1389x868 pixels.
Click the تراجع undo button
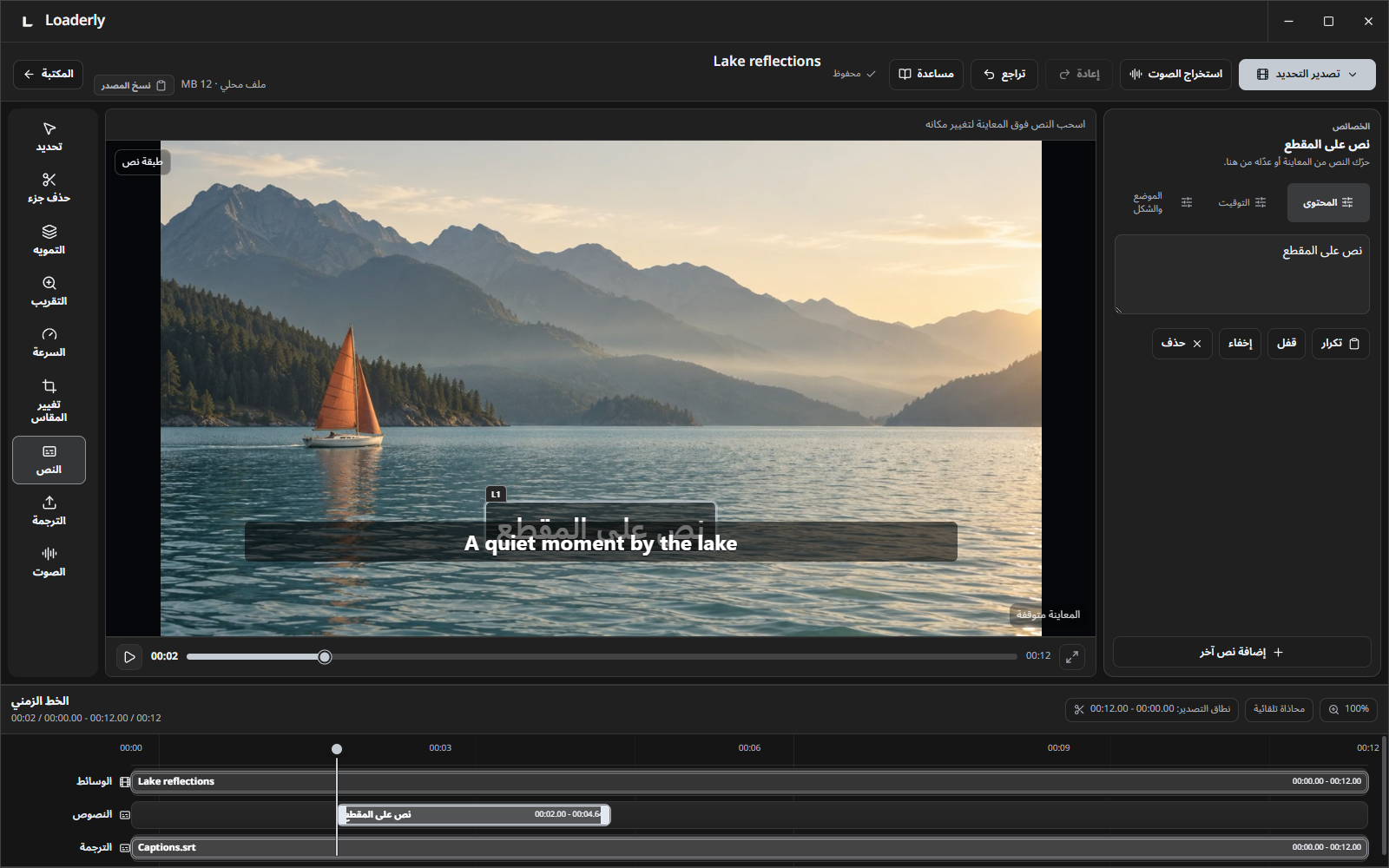pyautogui.click(x=1004, y=75)
